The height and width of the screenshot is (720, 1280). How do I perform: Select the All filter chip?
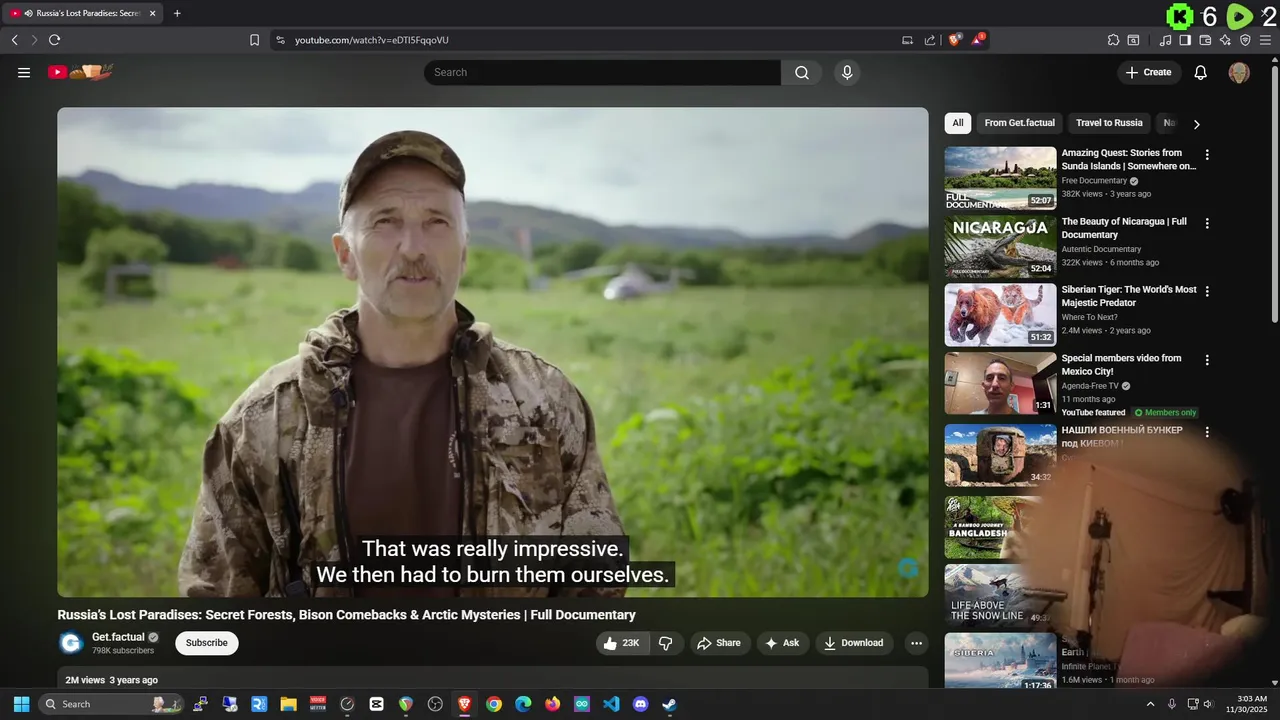click(957, 123)
